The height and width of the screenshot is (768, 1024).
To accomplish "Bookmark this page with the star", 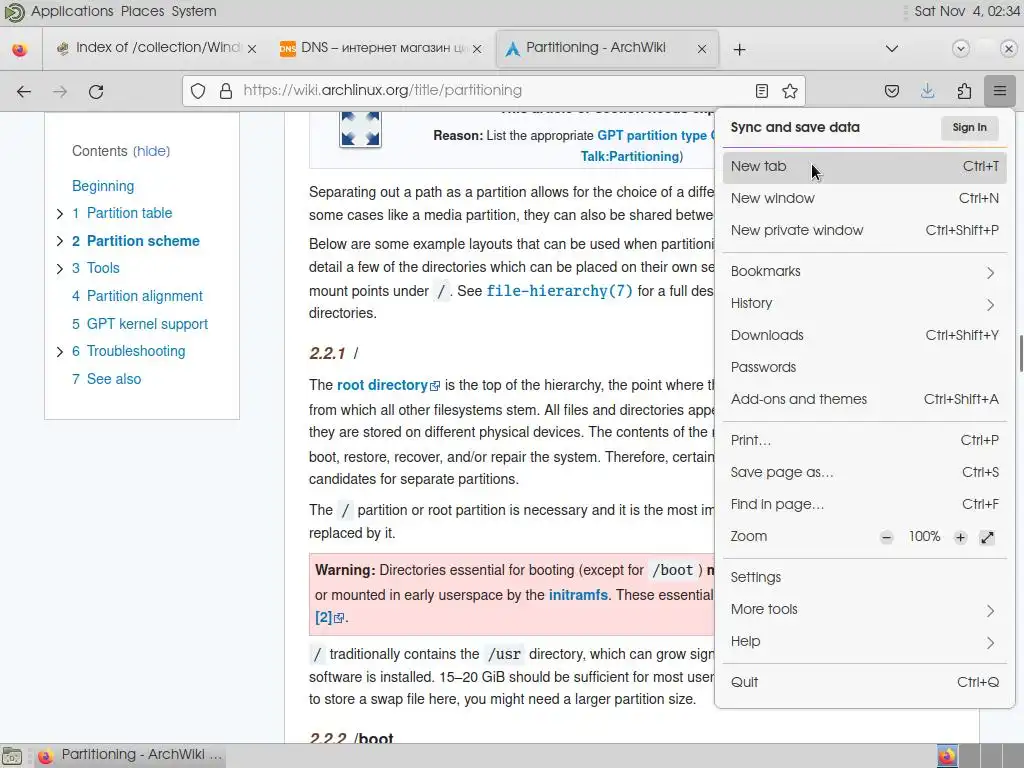I will (x=790, y=91).
